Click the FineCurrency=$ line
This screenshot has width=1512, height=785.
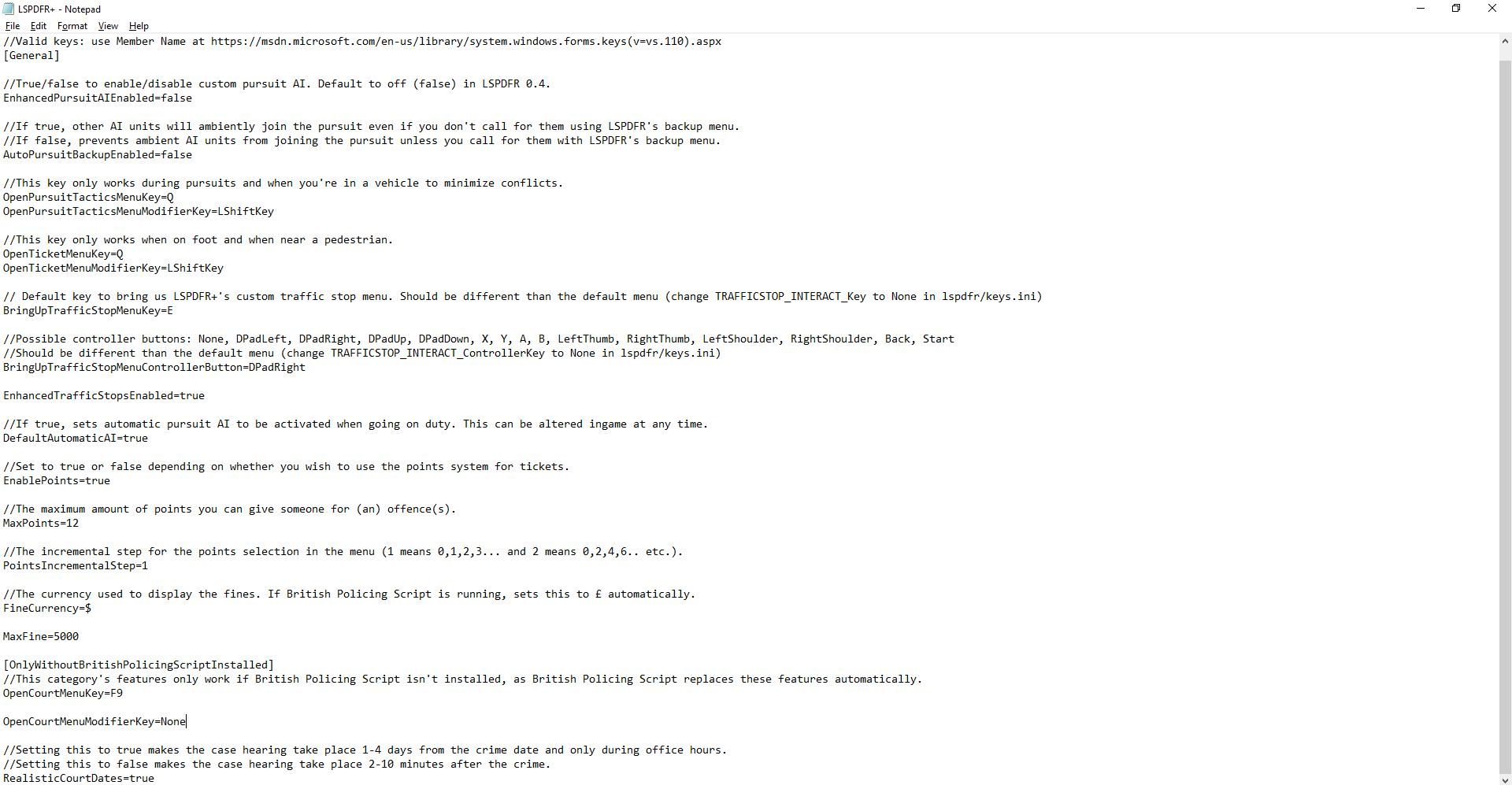pyautogui.click(x=47, y=609)
